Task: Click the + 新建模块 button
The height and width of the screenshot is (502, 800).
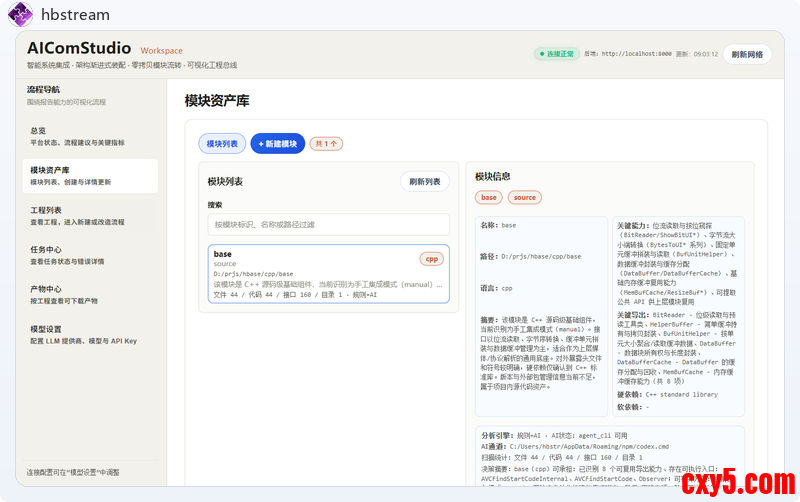Action: point(277,144)
